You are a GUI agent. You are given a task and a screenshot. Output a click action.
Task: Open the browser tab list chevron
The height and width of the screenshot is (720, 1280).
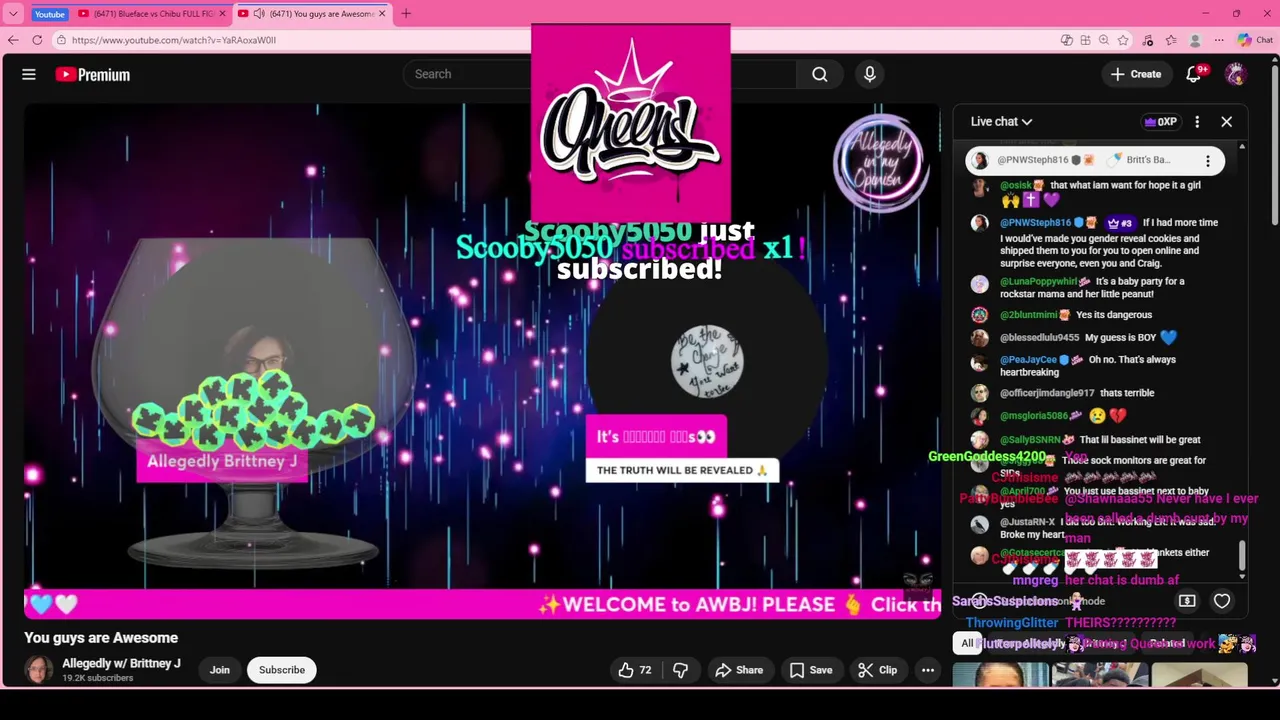[x=13, y=14]
